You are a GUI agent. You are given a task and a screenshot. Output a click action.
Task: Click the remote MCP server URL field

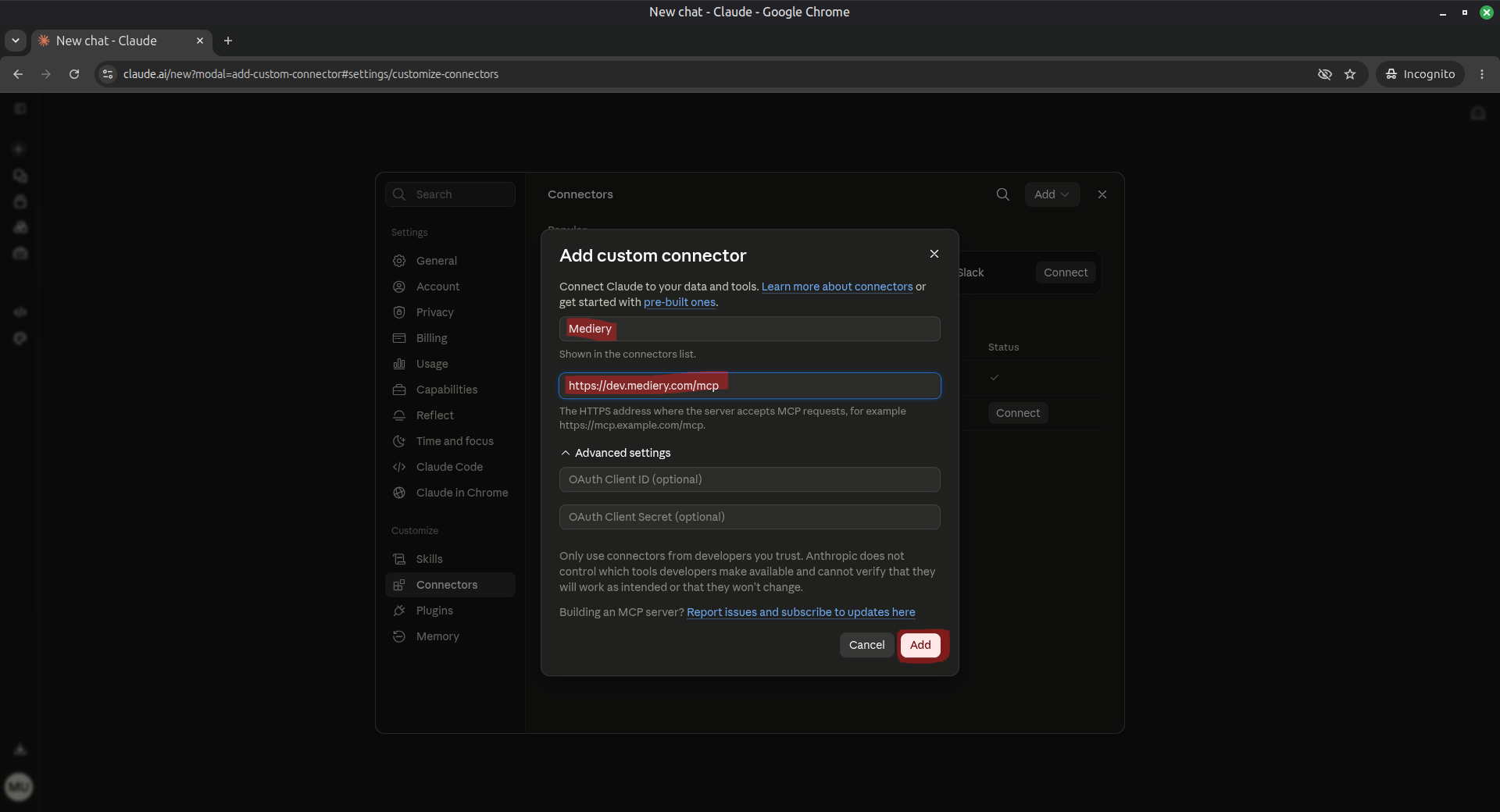(749, 386)
